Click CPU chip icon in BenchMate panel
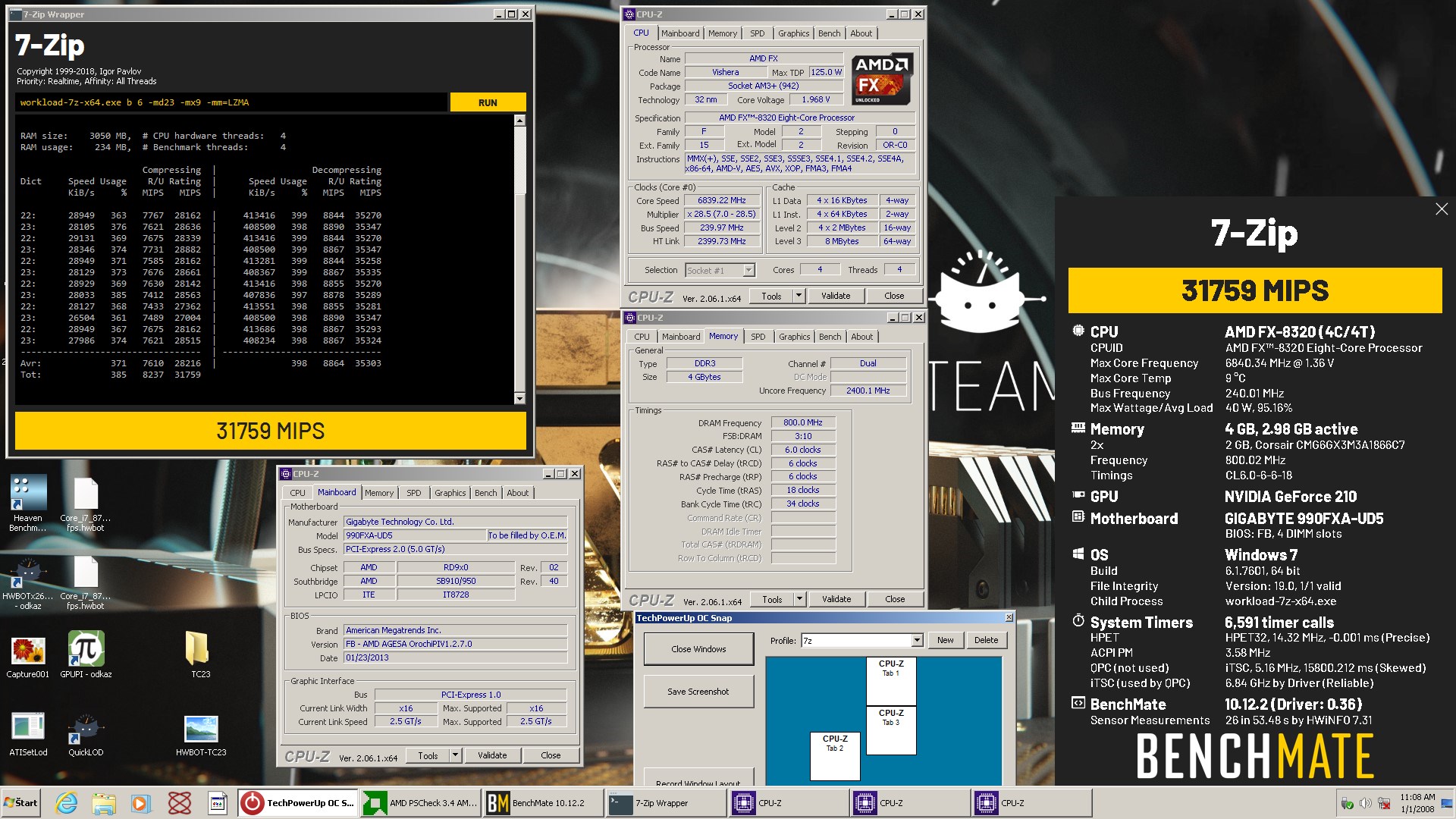1456x819 pixels. point(1078,331)
